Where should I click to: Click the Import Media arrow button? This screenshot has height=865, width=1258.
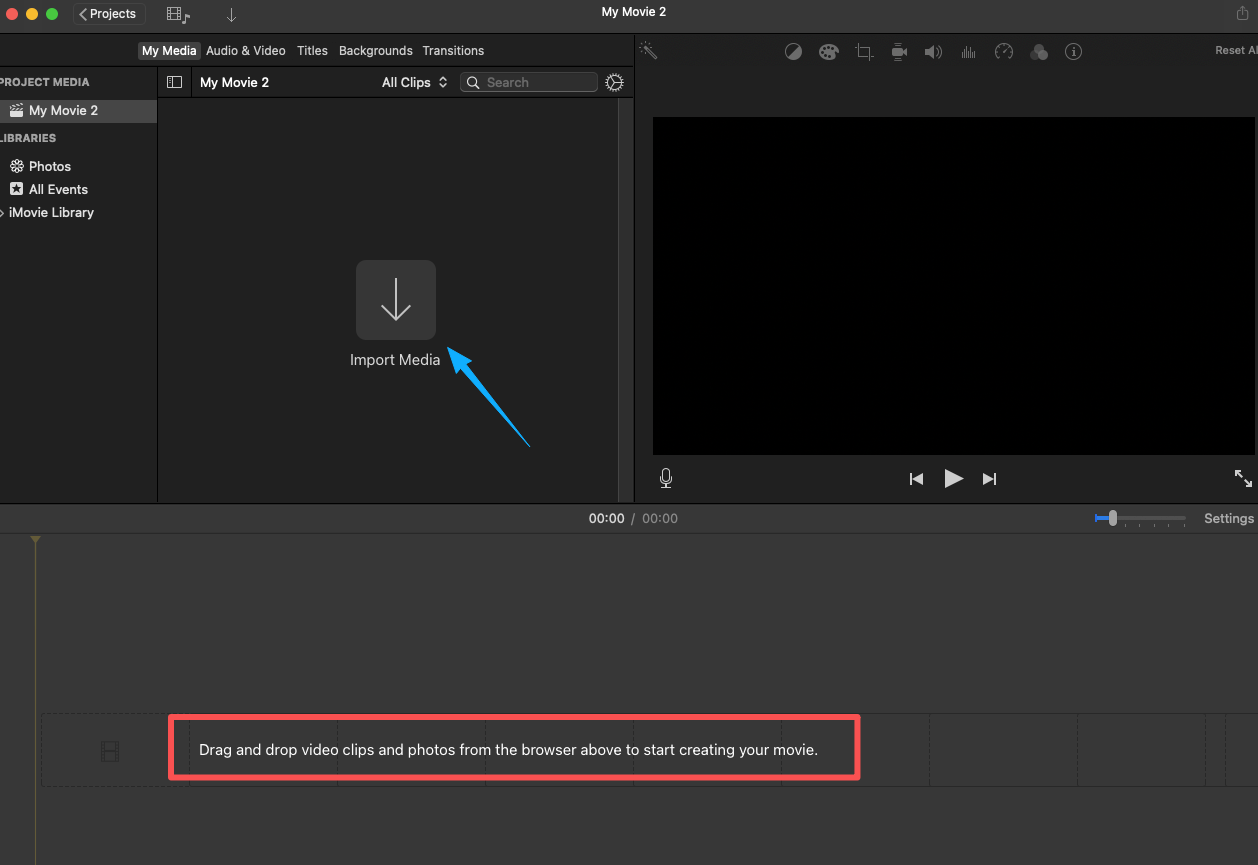pos(396,300)
